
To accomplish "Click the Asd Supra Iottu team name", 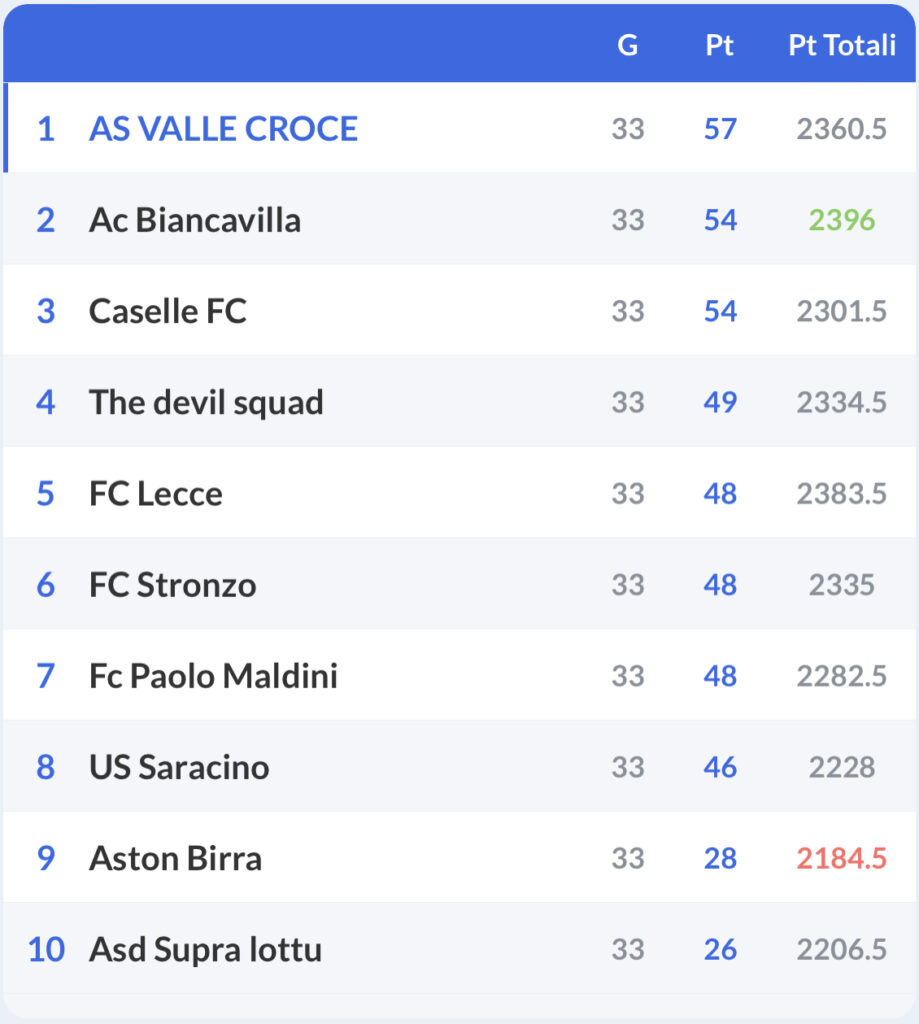I will point(205,949).
